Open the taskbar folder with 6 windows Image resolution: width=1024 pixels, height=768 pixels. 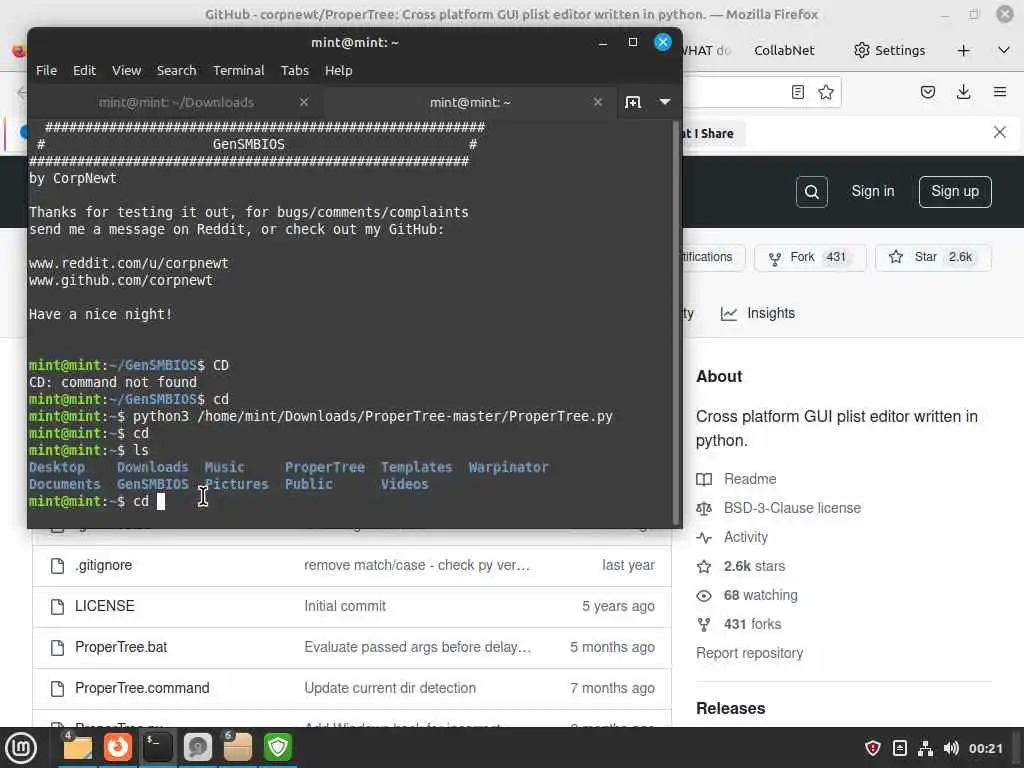[237, 748]
